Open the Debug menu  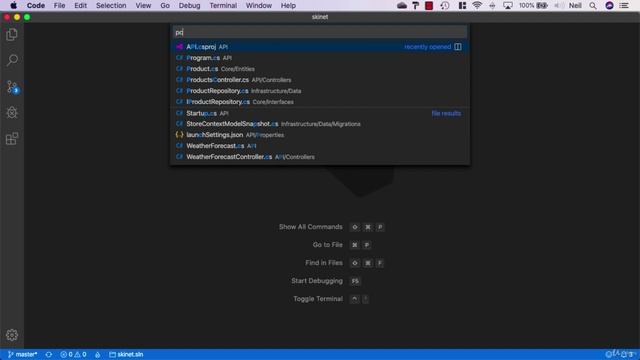[189, 6]
